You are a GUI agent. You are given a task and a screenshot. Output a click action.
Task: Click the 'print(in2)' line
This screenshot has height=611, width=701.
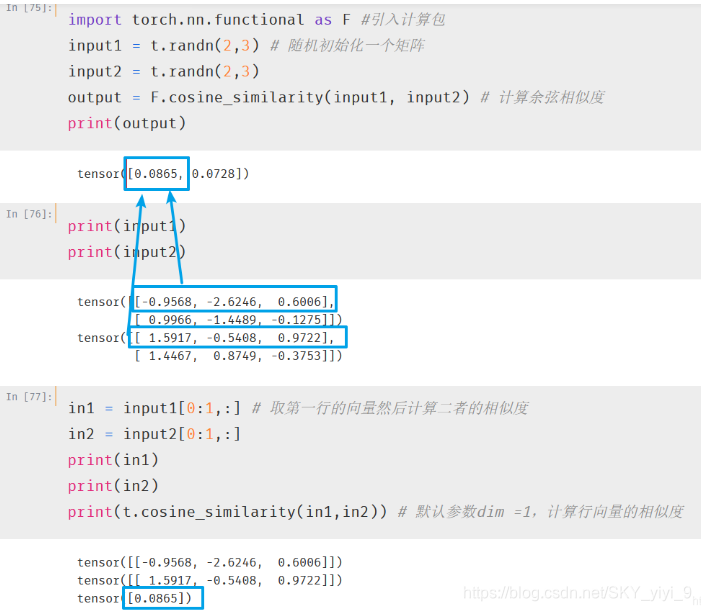click(x=113, y=486)
